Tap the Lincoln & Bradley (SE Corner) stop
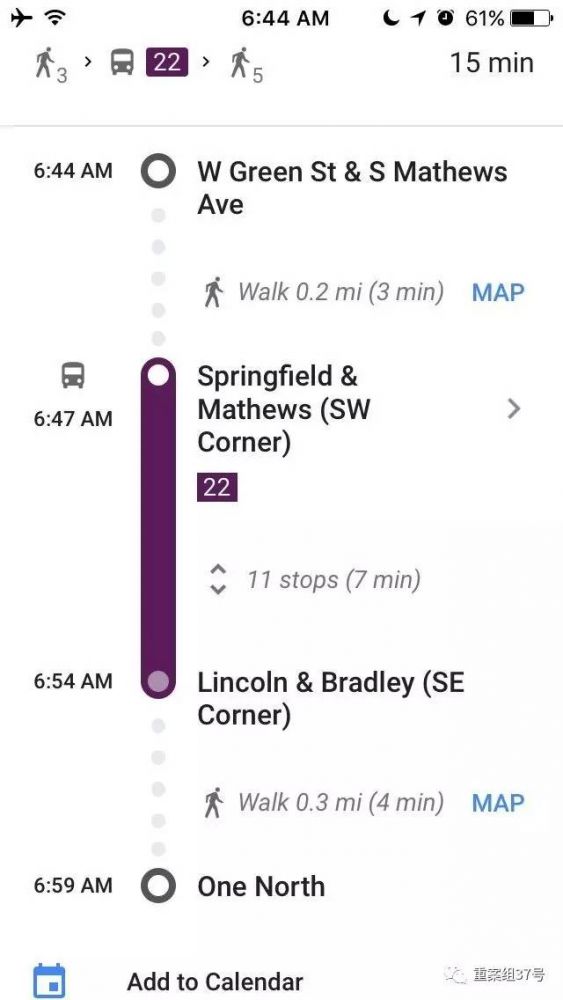The height and width of the screenshot is (1000, 563). click(x=331, y=698)
